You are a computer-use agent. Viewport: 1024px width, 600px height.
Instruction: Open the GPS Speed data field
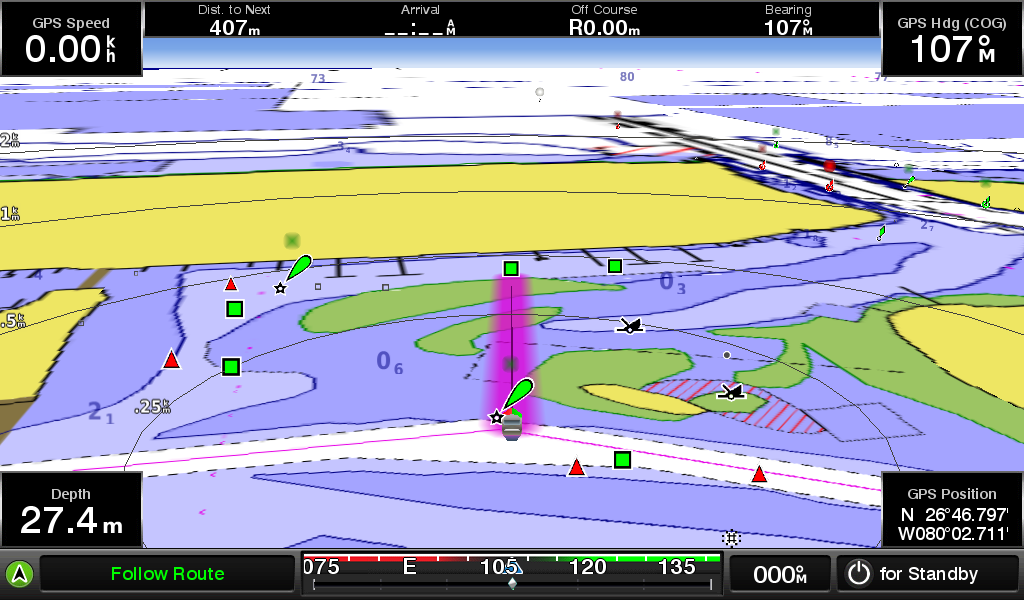[x=71, y=40]
